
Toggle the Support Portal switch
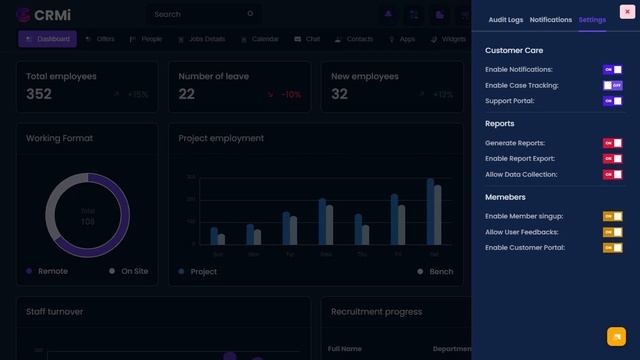tap(613, 101)
